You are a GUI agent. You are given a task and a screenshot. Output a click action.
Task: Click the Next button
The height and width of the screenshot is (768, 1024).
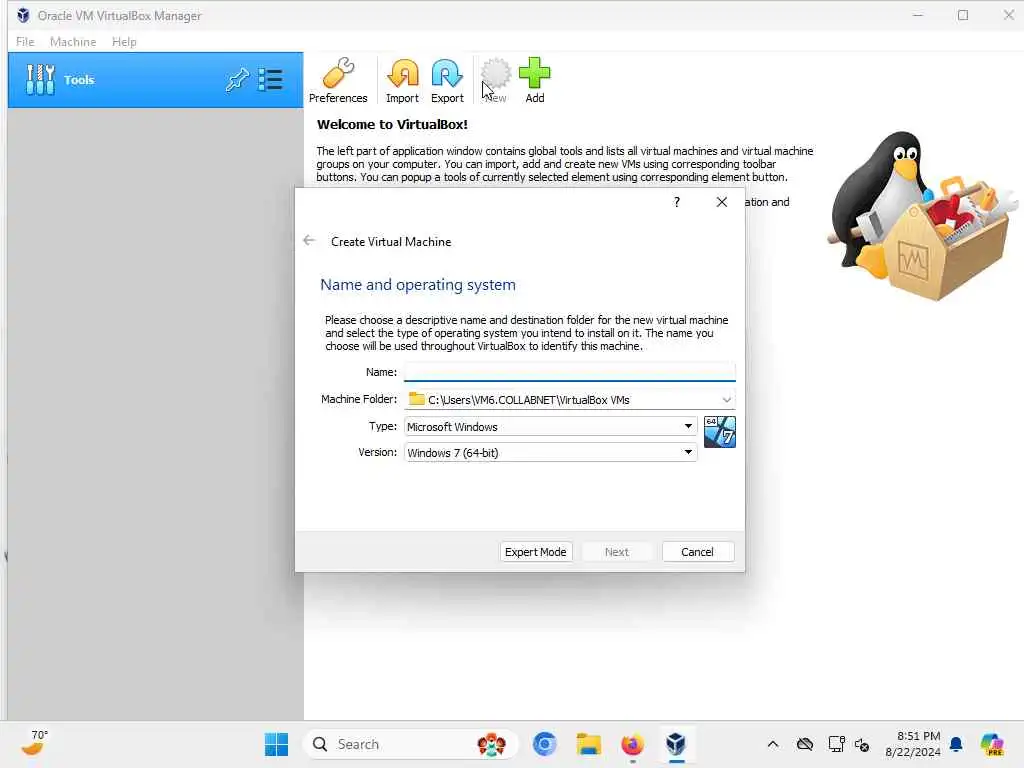616,552
